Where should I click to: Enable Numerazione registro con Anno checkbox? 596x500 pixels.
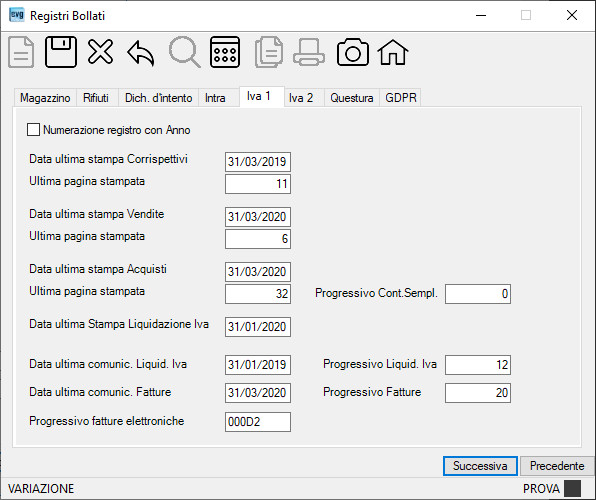click(x=33, y=130)
